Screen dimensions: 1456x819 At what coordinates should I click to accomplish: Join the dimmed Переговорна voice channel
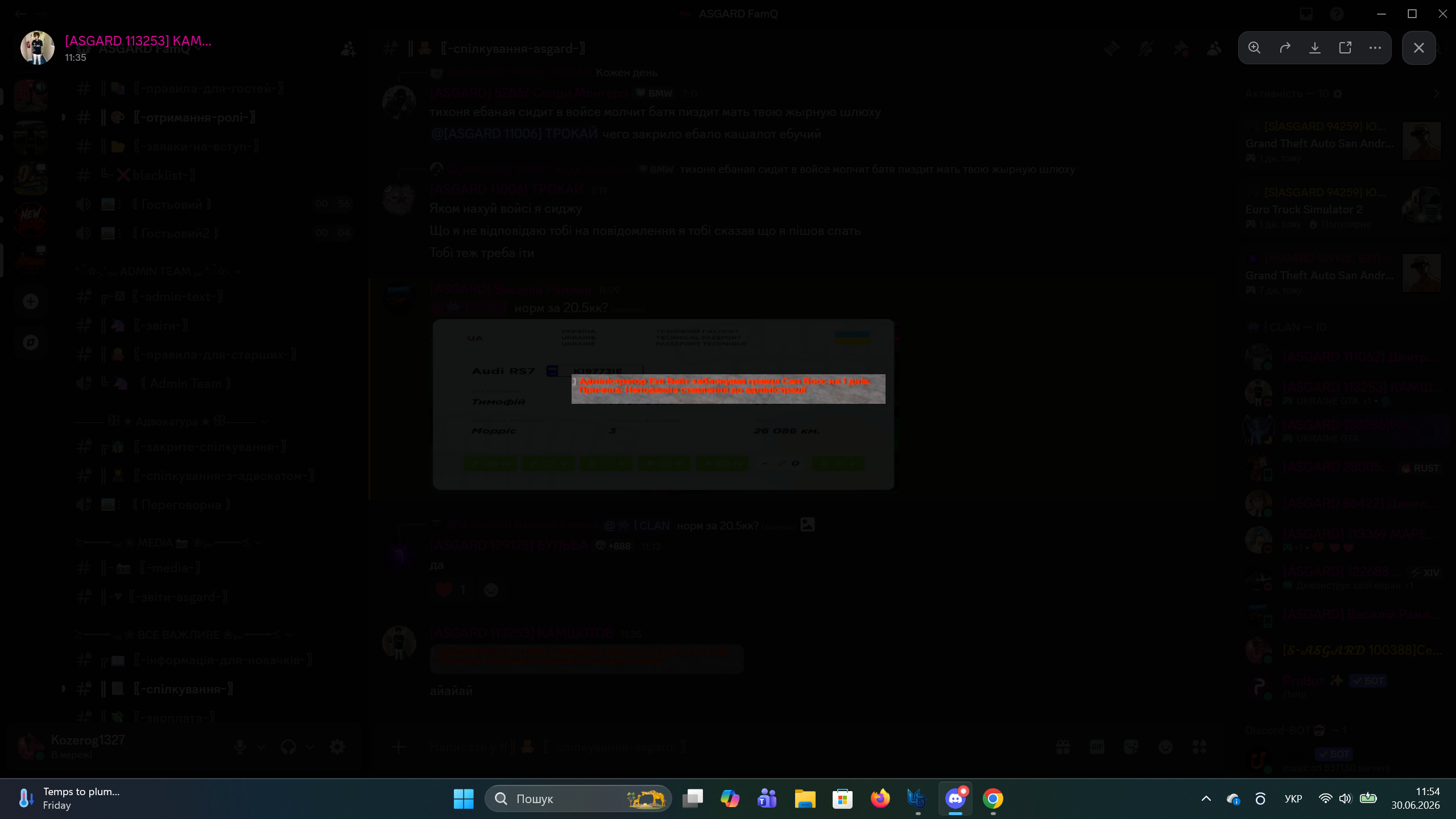(x=213, y=504)
